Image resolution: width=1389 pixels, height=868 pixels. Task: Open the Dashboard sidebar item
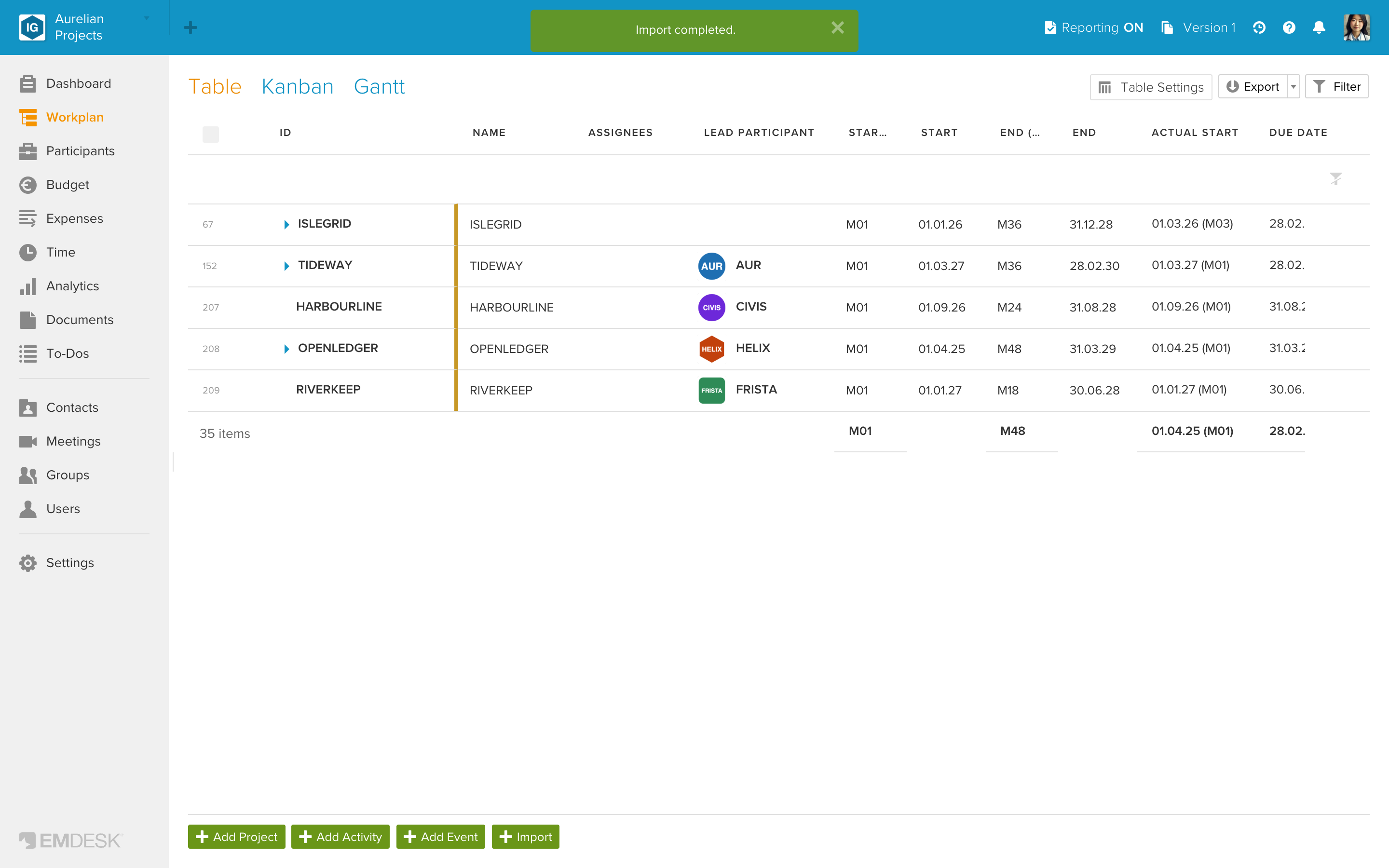coord(65,84)
